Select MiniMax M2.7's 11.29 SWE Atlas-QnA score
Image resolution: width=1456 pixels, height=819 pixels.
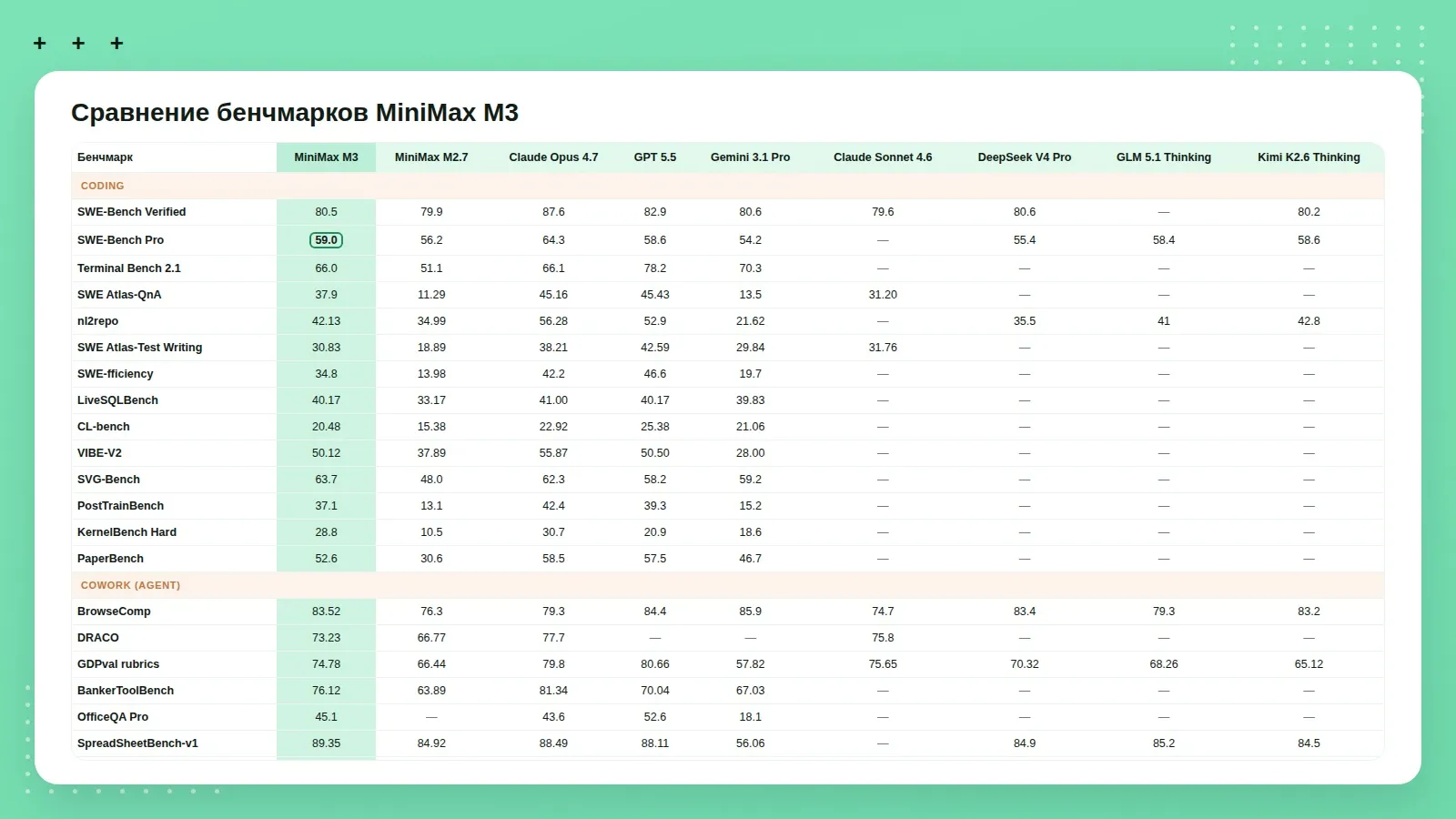(431, 295)
